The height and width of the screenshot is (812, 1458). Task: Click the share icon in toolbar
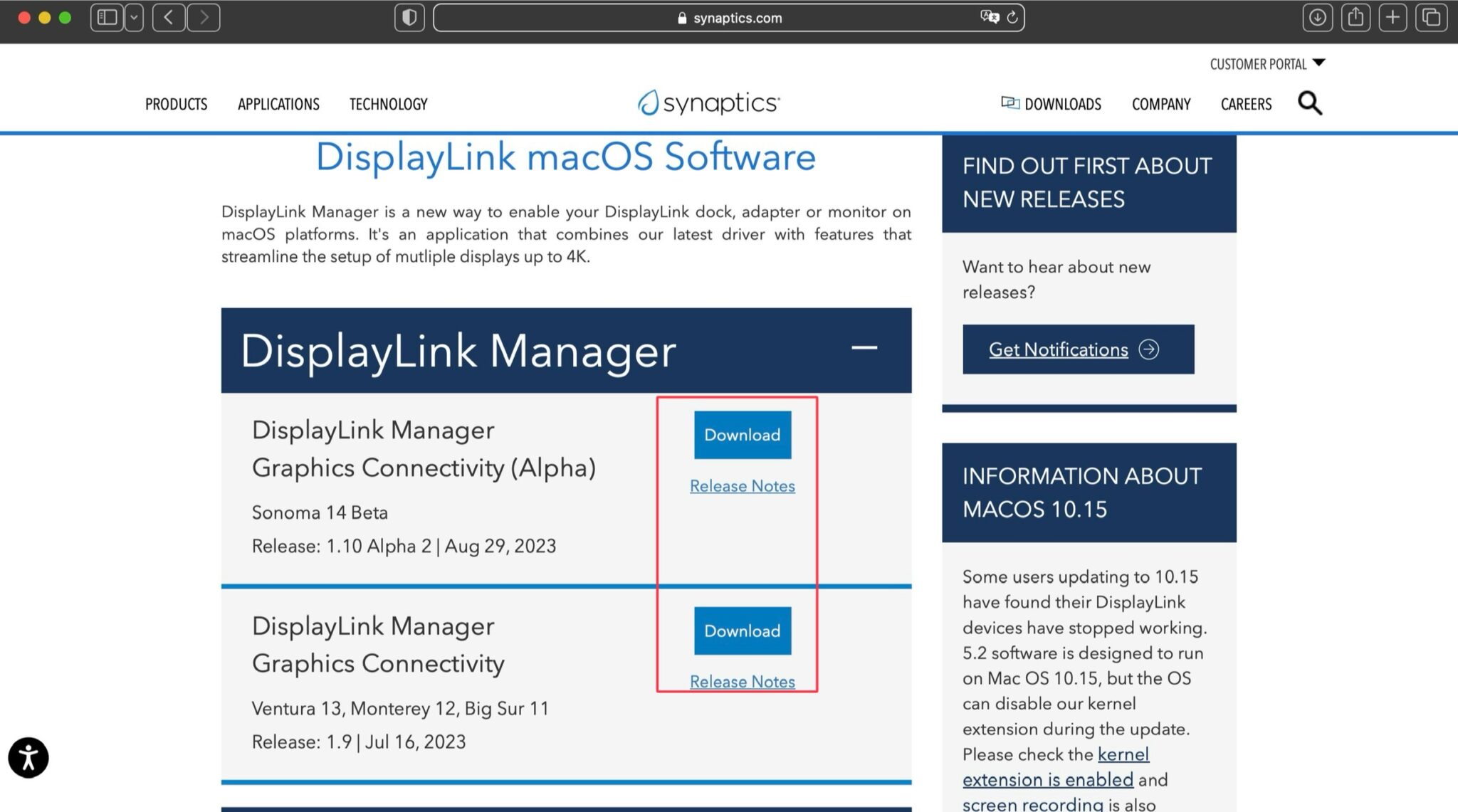[1355, 18]
